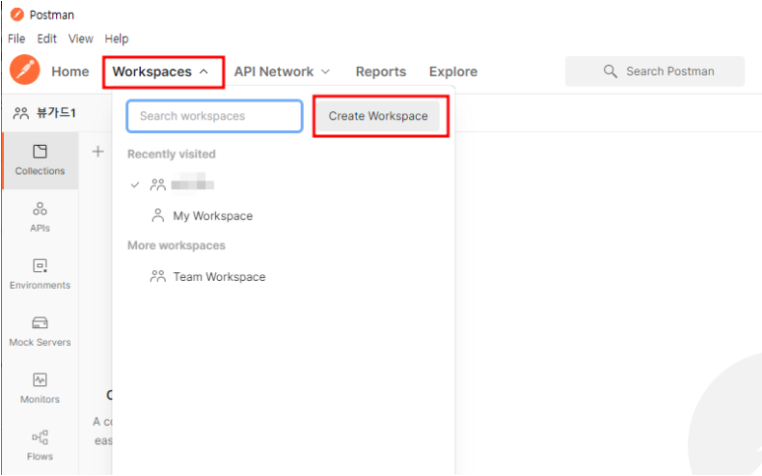Click the More workspaces heading
Screen dimensions: 762x476
pyautogui.click(x=176, y=246)
